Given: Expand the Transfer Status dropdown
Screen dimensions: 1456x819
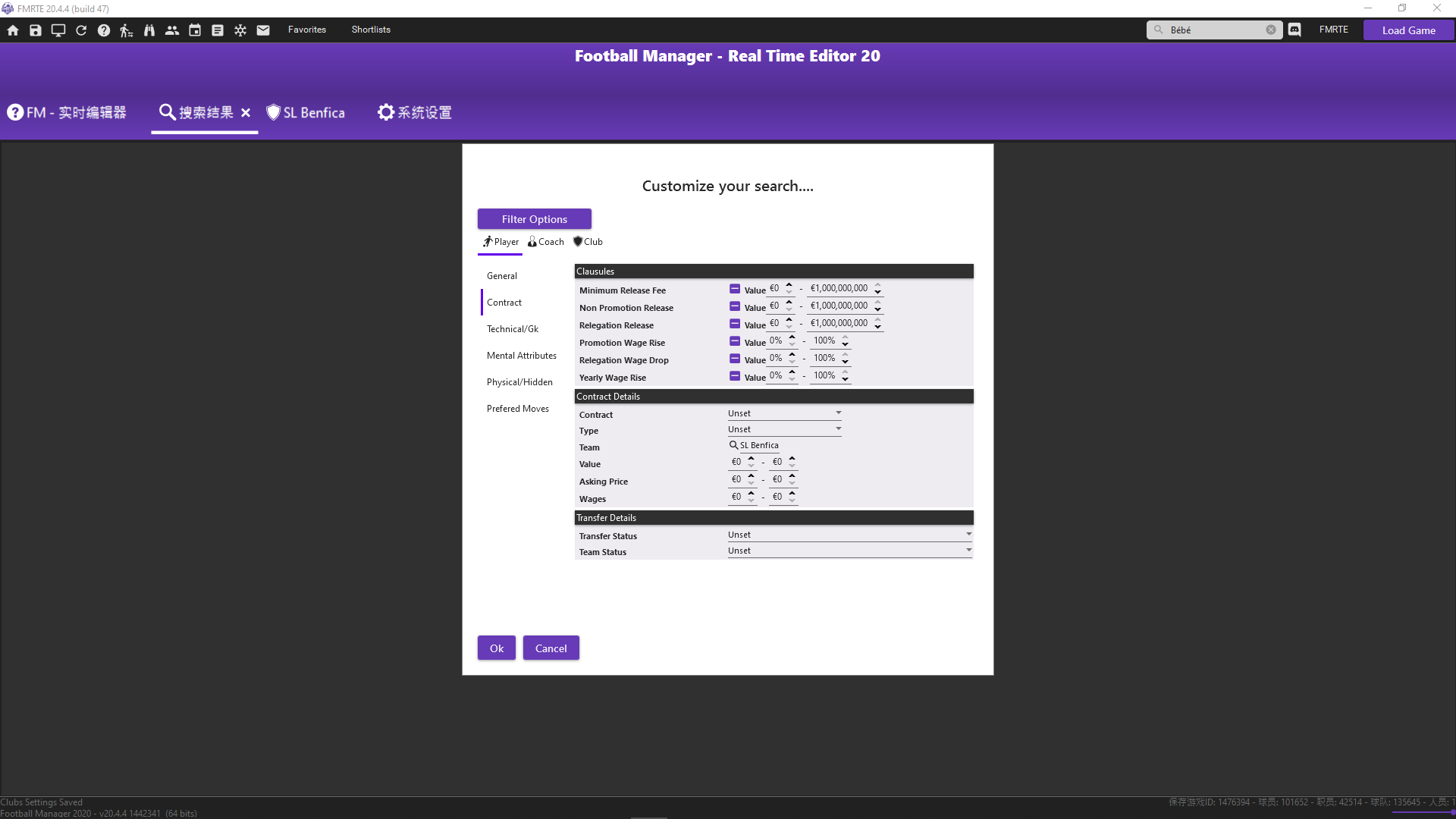Looking at the screenshot, I should pos(850,535).
